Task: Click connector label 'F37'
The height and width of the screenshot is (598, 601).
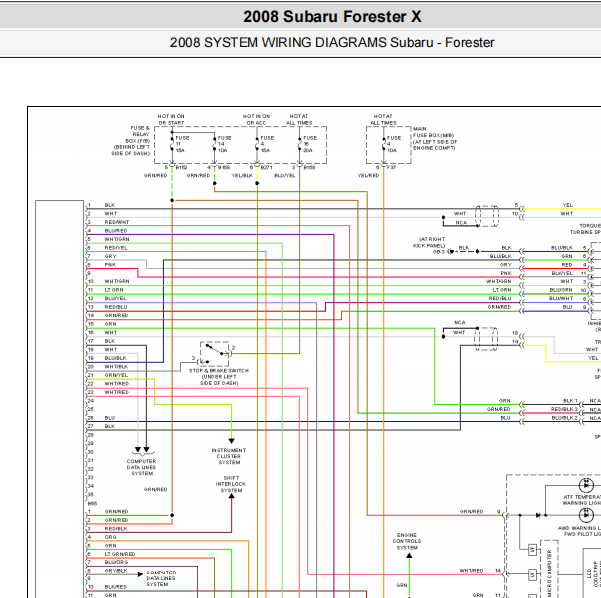Action: [x=391, y=168]
